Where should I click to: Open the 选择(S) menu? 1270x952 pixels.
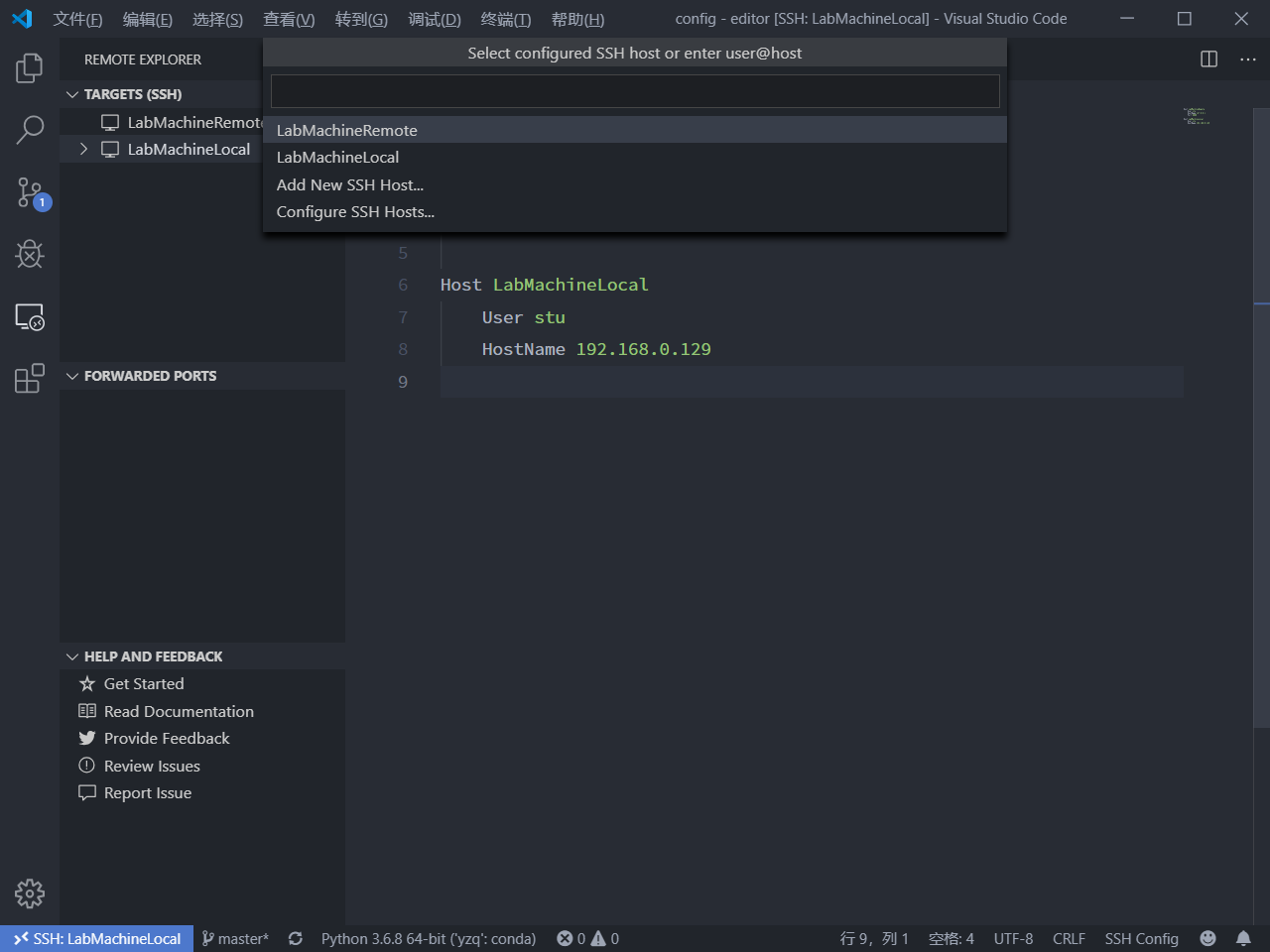[x=217, y=19]
